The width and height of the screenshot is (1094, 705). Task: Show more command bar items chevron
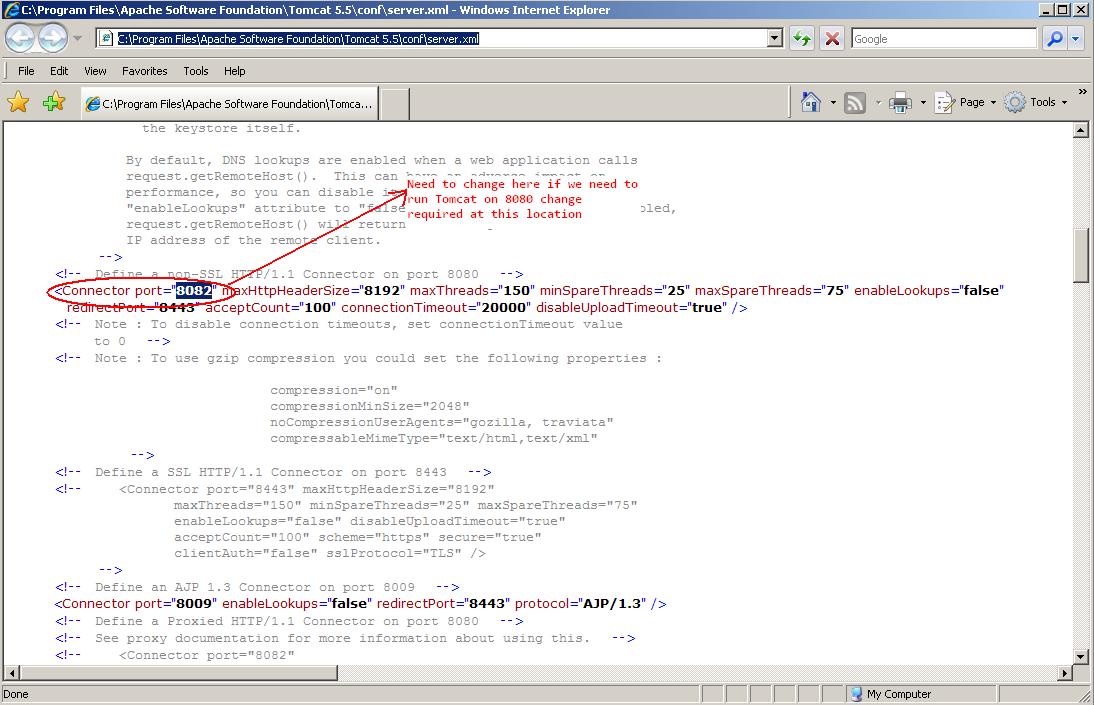1082,91
